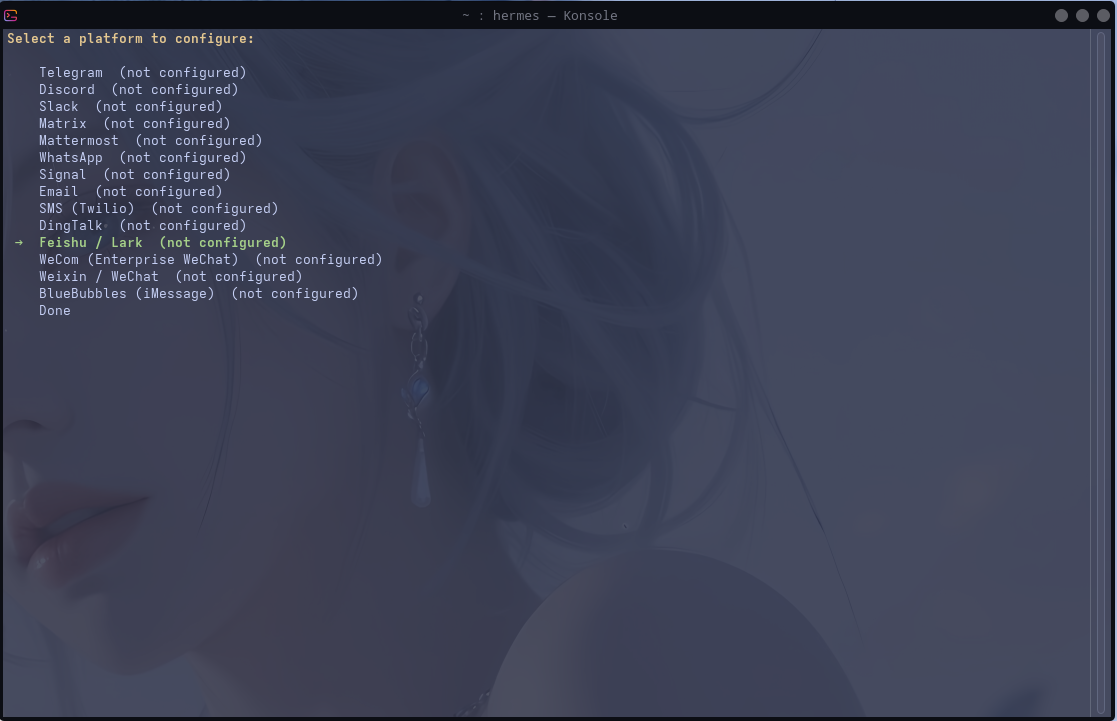Pick the Slack platform option
Viewport: 1117px width, 721px height.
click(59, 107)
